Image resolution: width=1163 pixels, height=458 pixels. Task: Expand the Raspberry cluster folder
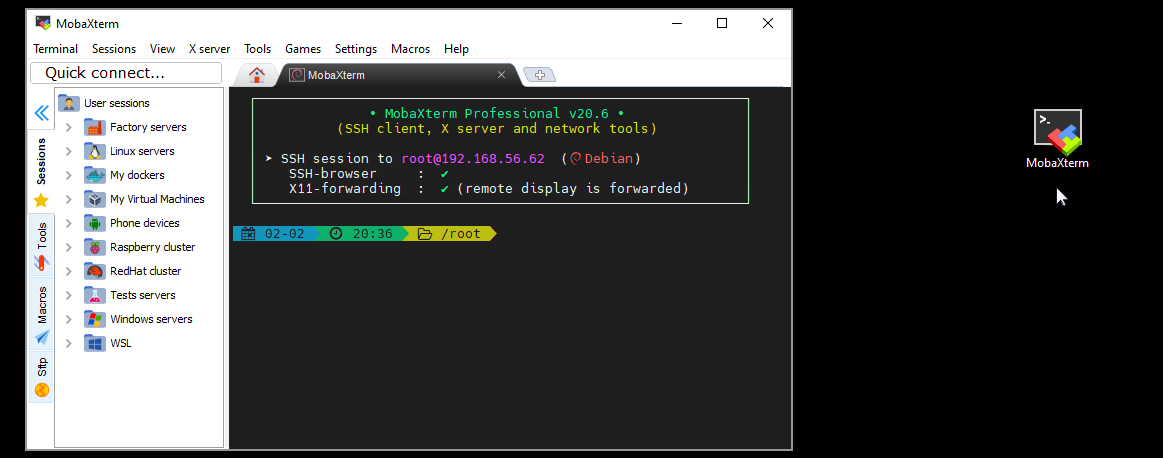click(68, 247)
